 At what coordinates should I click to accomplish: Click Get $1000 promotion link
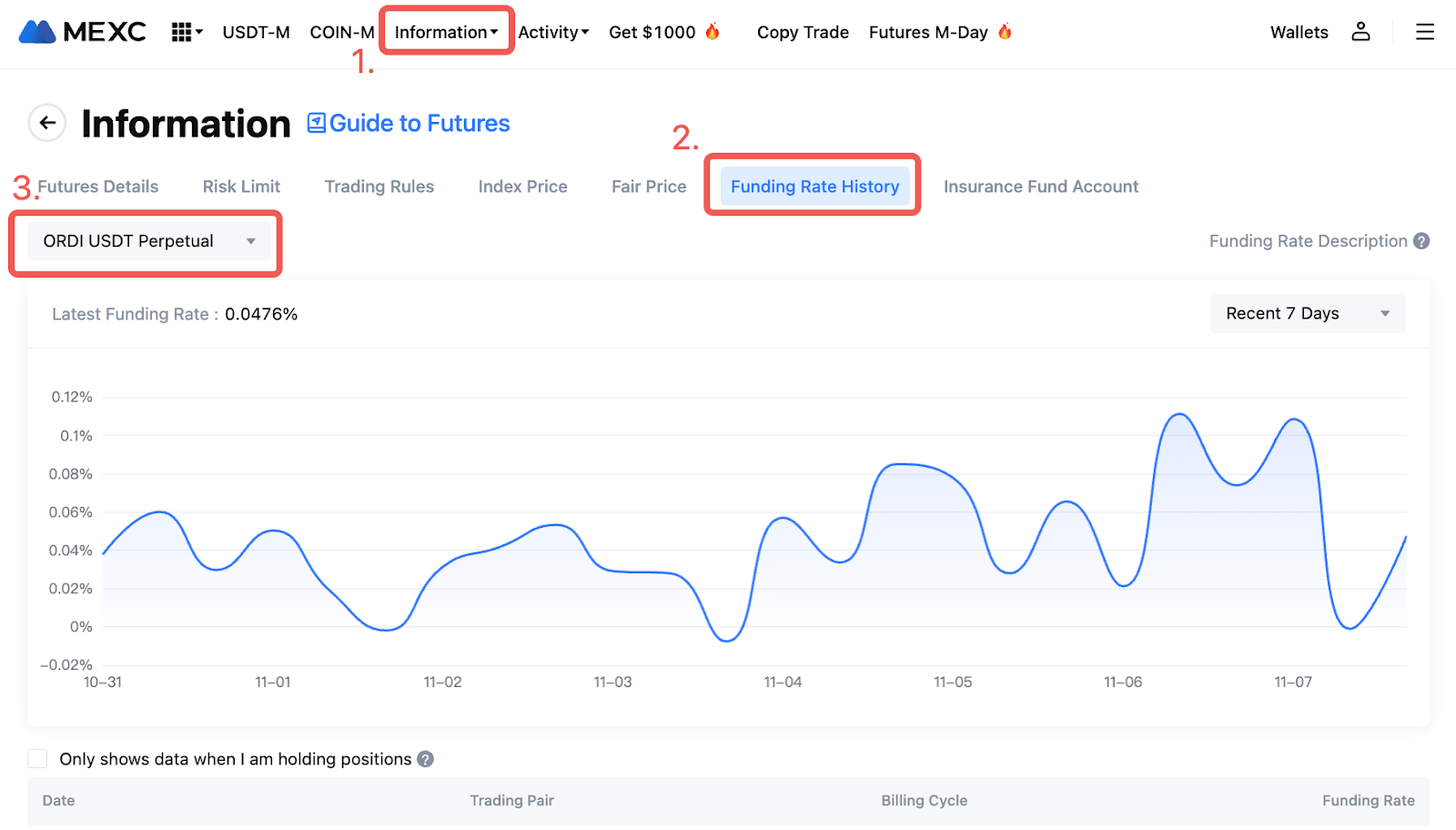652,32
